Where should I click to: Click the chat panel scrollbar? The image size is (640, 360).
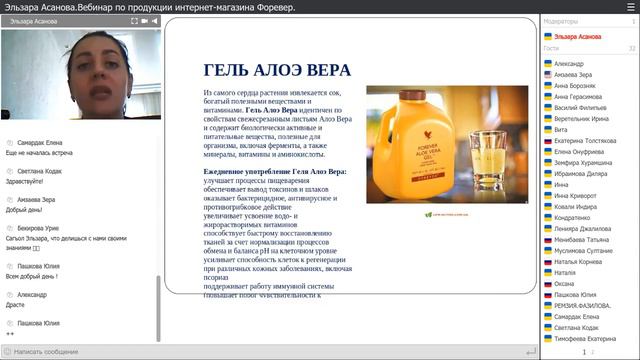[158, 308]
